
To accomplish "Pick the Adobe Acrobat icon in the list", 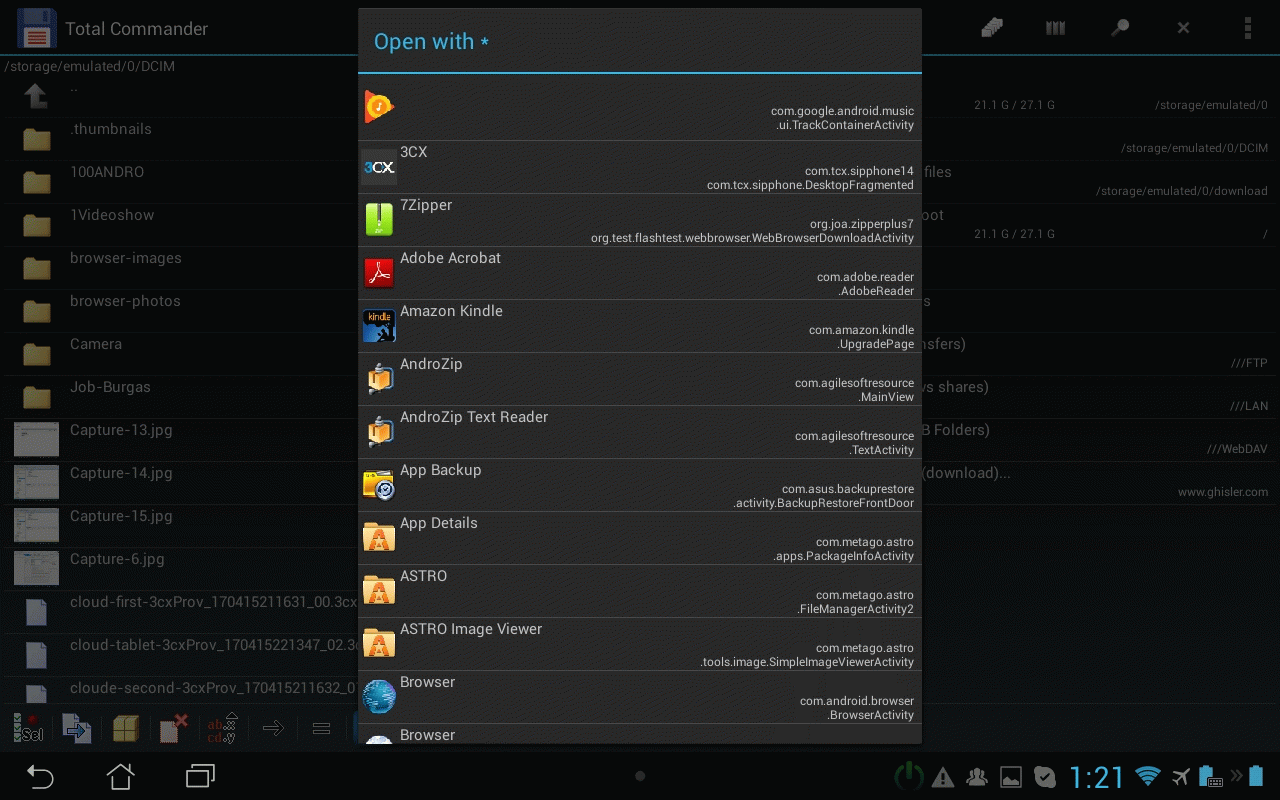I will coord(379,273).
